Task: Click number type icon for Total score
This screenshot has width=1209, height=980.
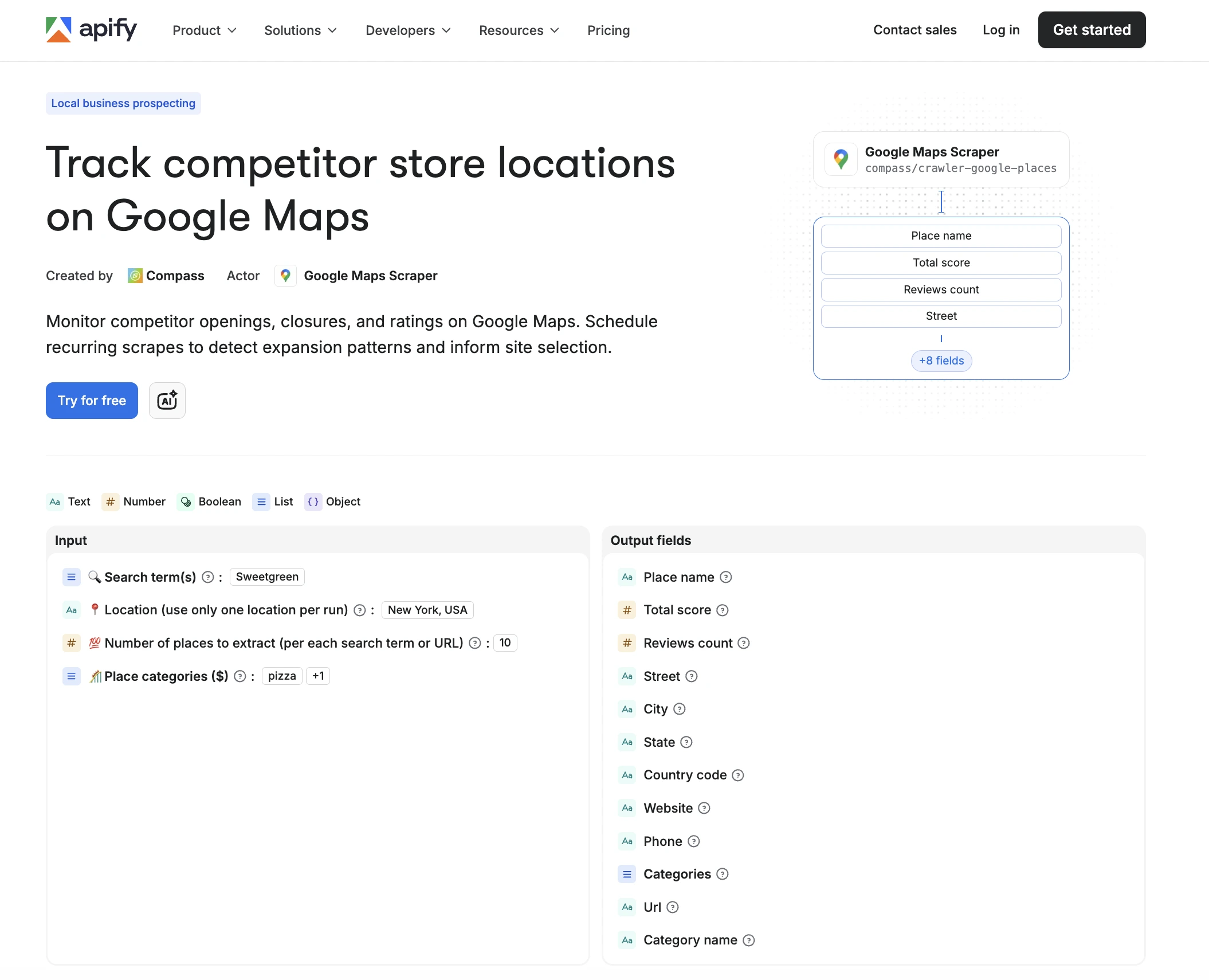Action: (627, 610)
